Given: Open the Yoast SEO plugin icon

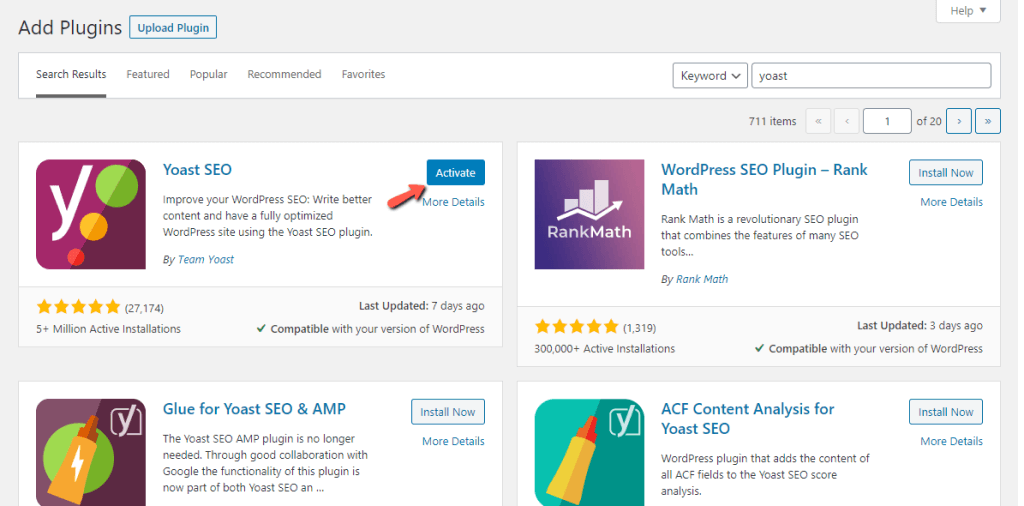Looking at the screenshot, I should (91, 214).
